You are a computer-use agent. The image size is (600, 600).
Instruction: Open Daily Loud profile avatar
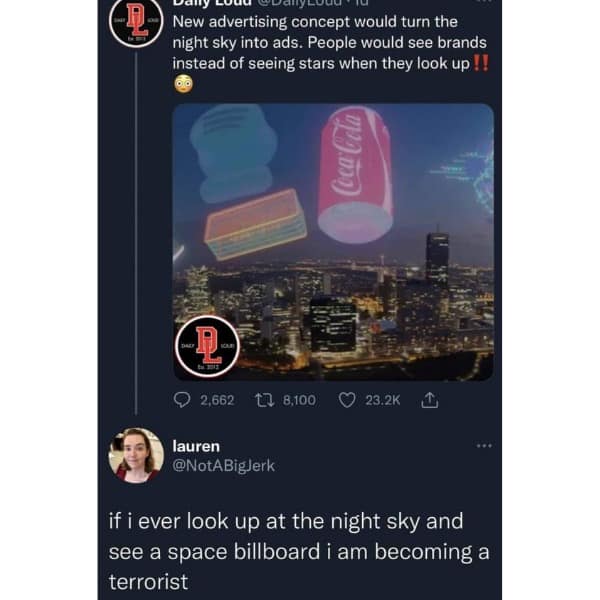tap(136, 22)
